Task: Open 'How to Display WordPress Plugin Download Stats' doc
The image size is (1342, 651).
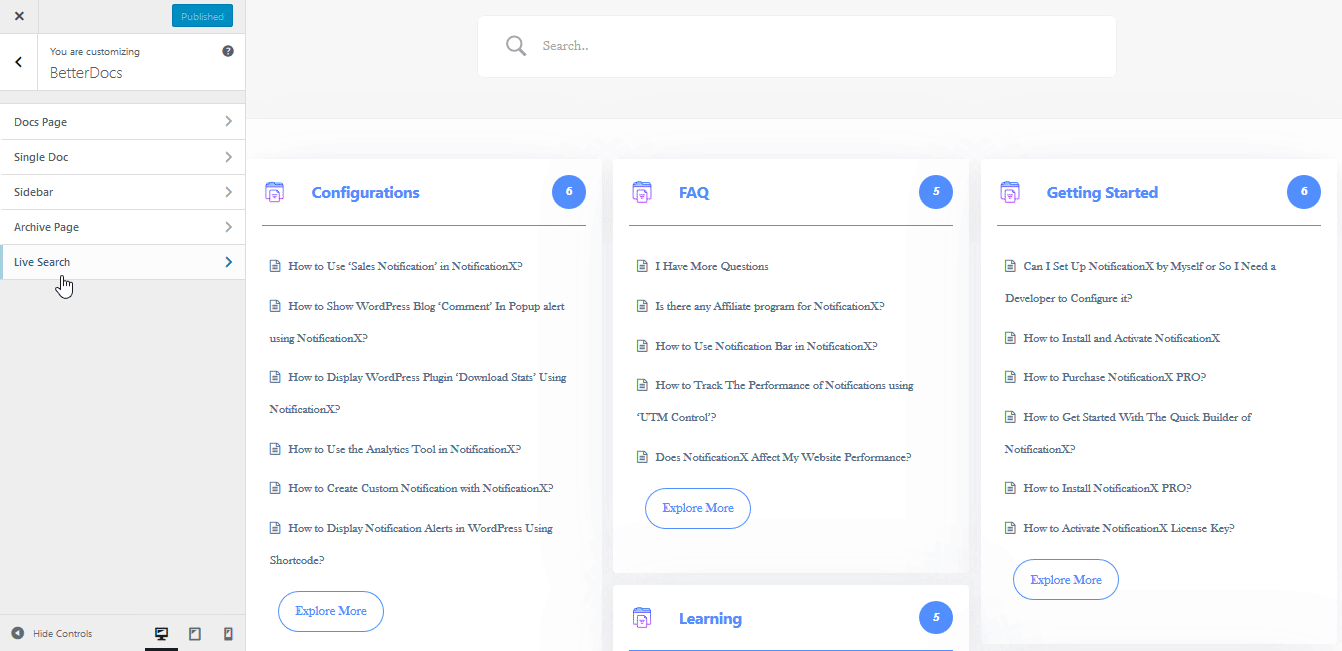Action: point(418,393)
